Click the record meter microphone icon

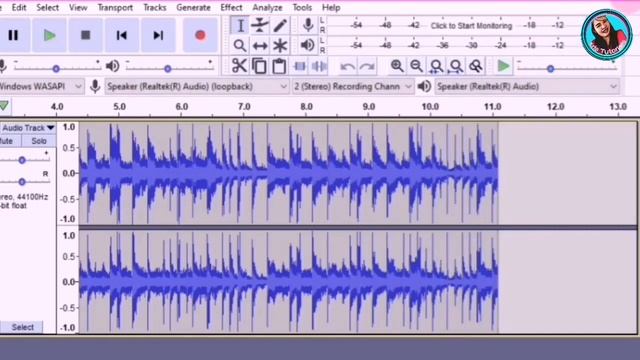pyautogui.click(x=308, y=25)
